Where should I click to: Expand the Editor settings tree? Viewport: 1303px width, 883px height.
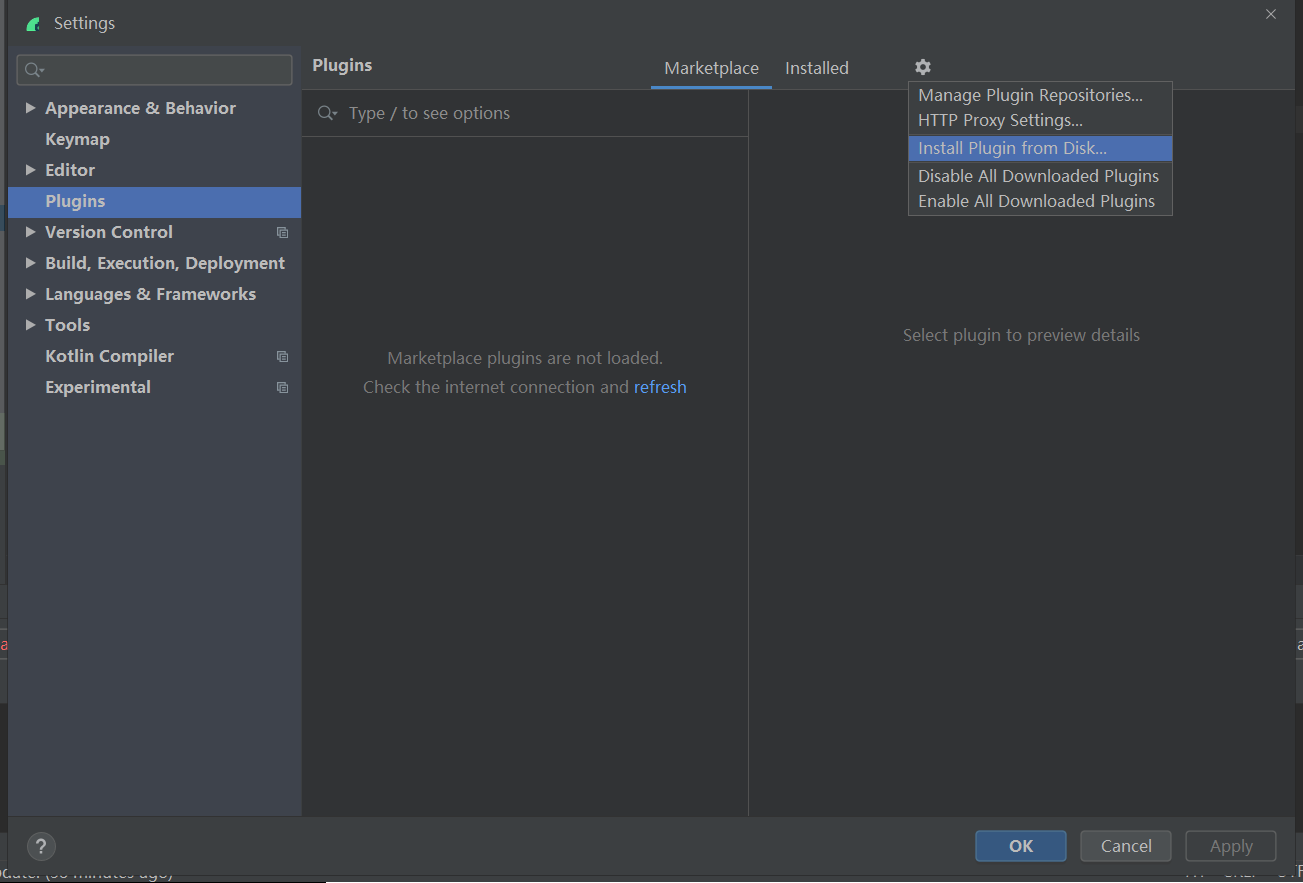[x=30, y=170]
